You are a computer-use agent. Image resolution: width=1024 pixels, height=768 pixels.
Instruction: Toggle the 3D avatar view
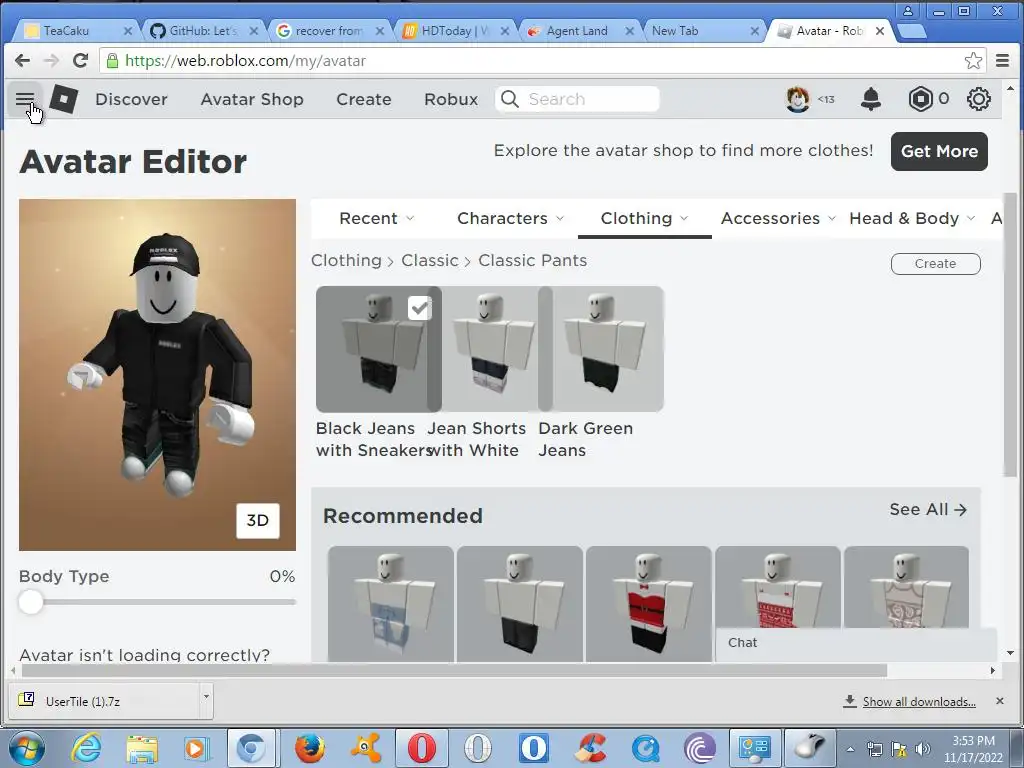[x=257, y=520]
